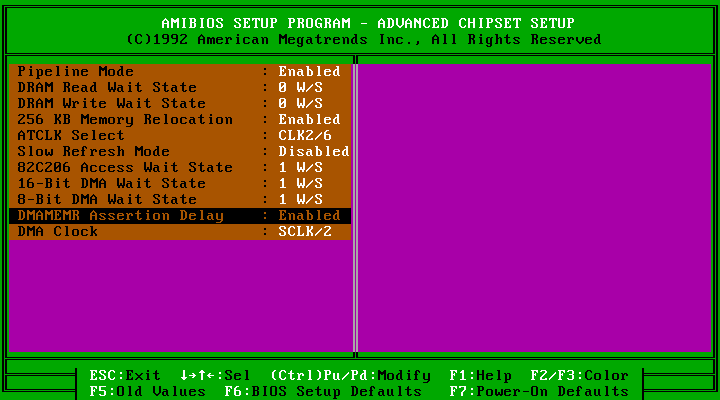Image resolution: width=720 pixels, height=400 pixels.
Task: Choose 256 KB Memory Relocation entry
Action: (x=125, y=120)
